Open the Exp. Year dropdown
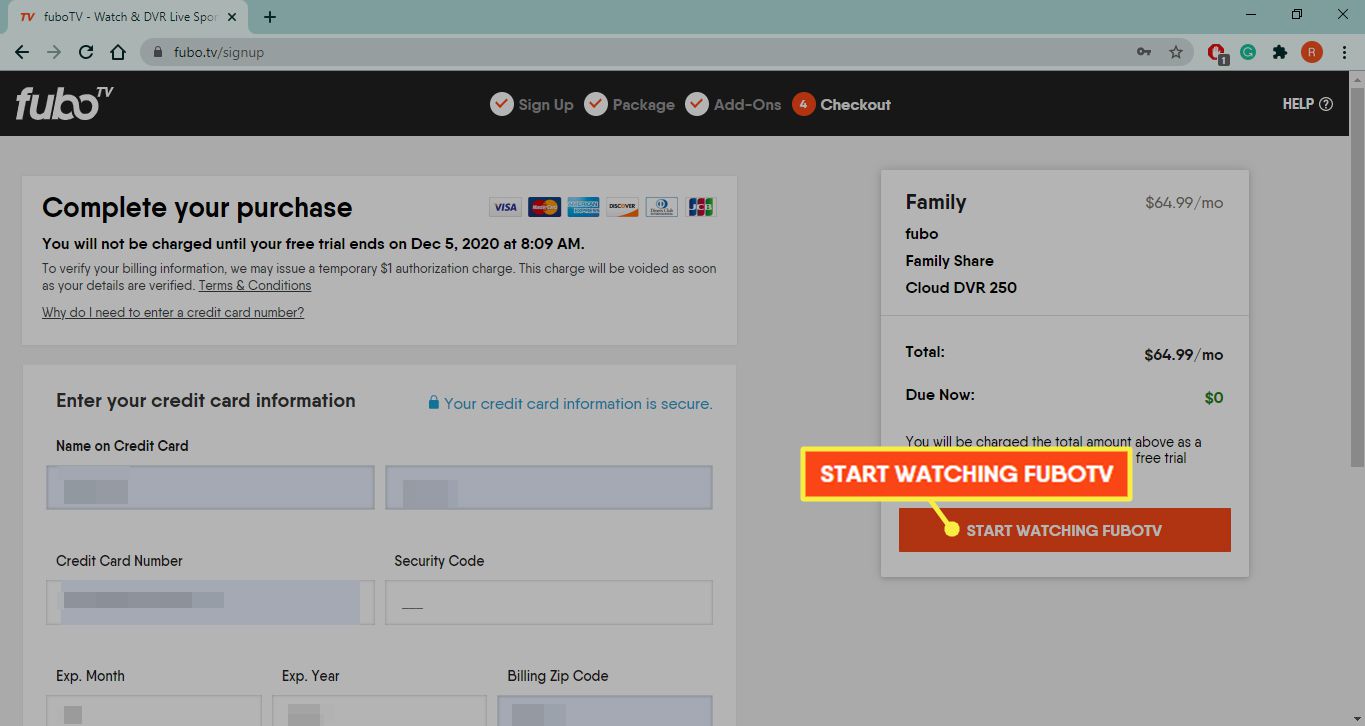Screen dimensions: 1365x726 (379, 711)
